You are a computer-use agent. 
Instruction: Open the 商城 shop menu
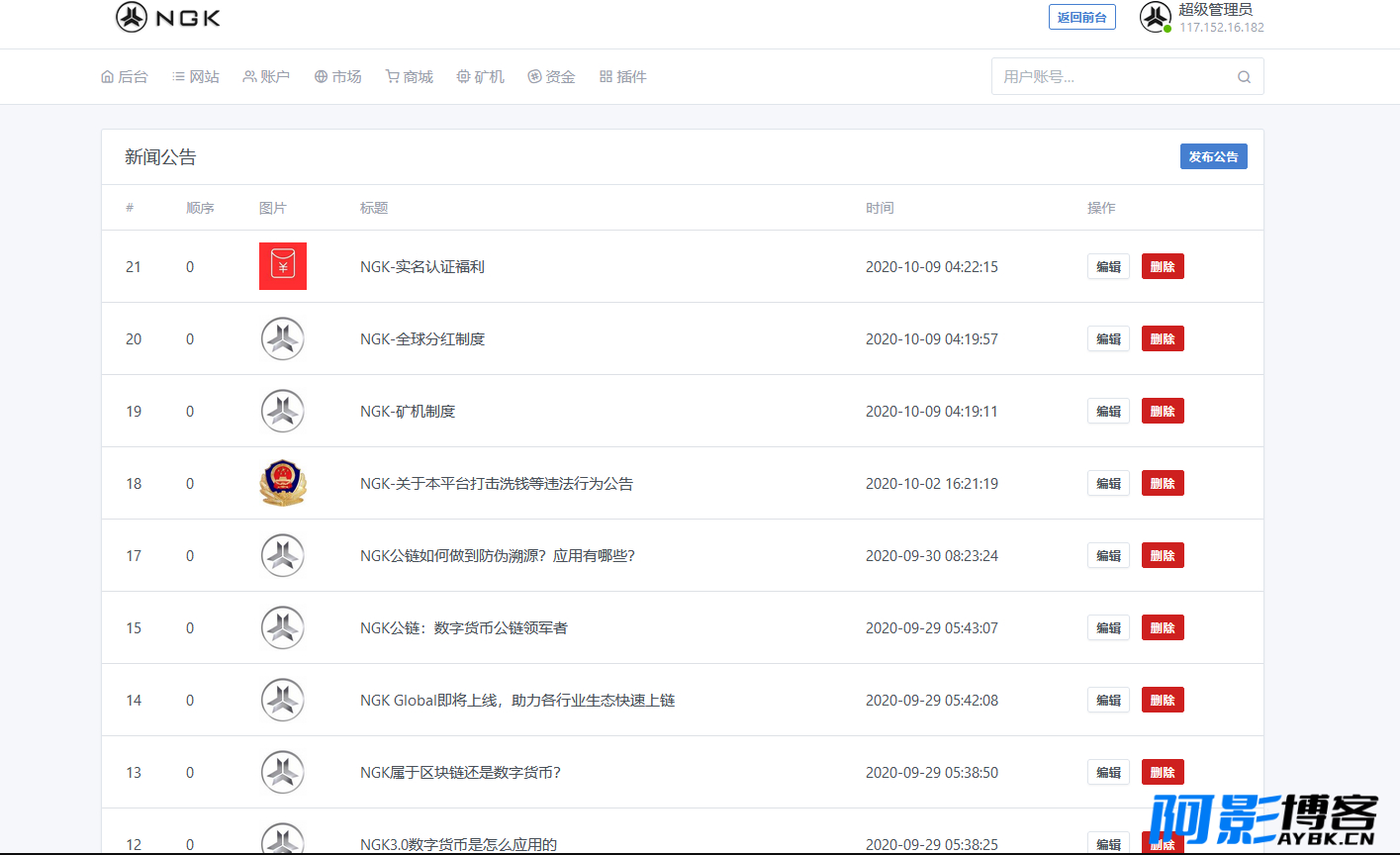pyautogui.click(x=410, y=76)
